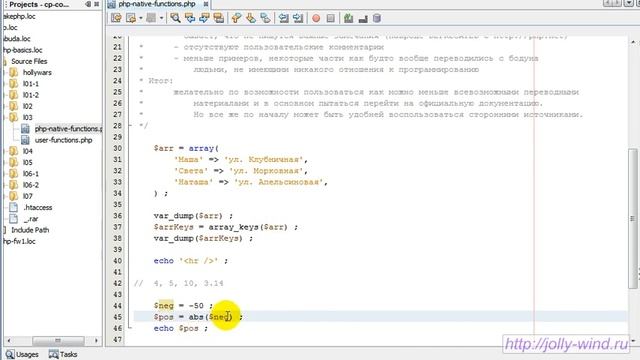Screen dimensions: 640x360
Task: Select the l01-2 folder
Action: tap(31, 95)
